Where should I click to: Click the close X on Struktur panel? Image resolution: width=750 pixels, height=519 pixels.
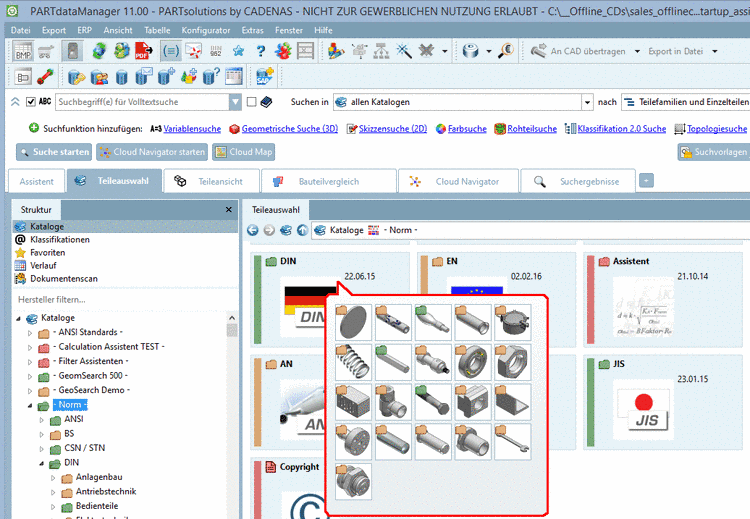pyautogui.click(x=231, y=210)
